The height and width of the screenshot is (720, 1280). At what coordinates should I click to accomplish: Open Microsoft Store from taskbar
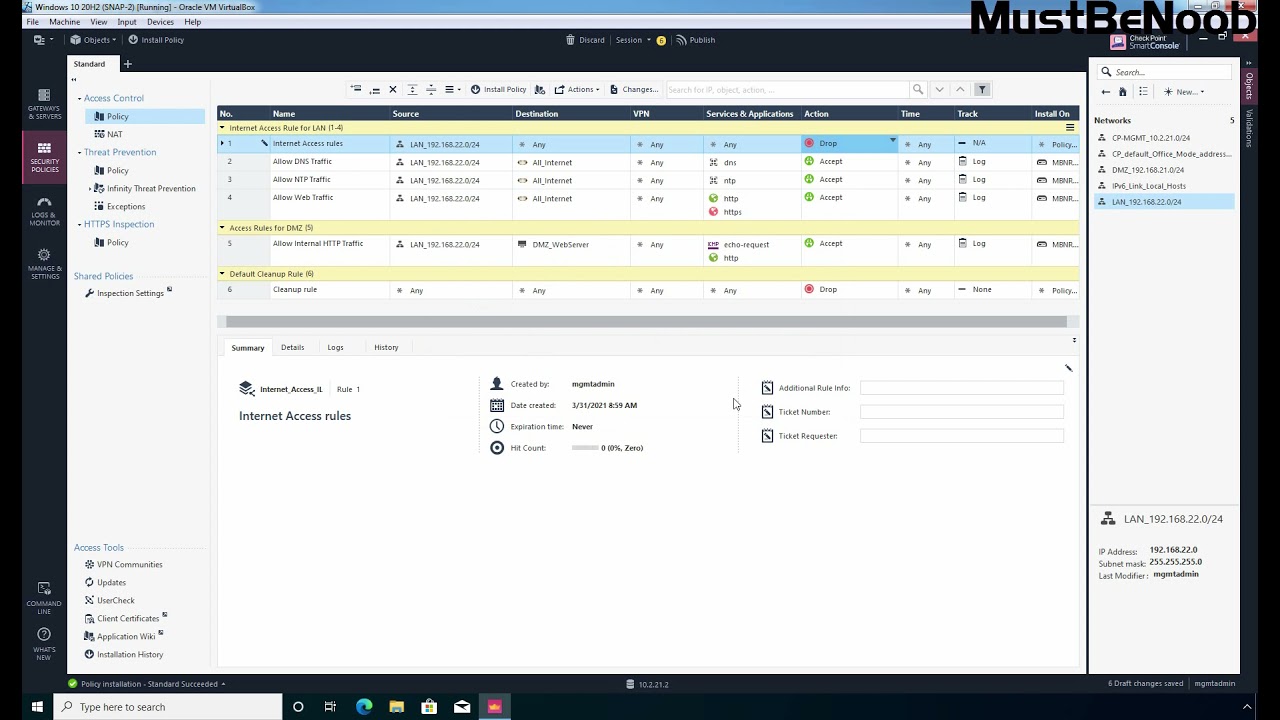[429, 706]
